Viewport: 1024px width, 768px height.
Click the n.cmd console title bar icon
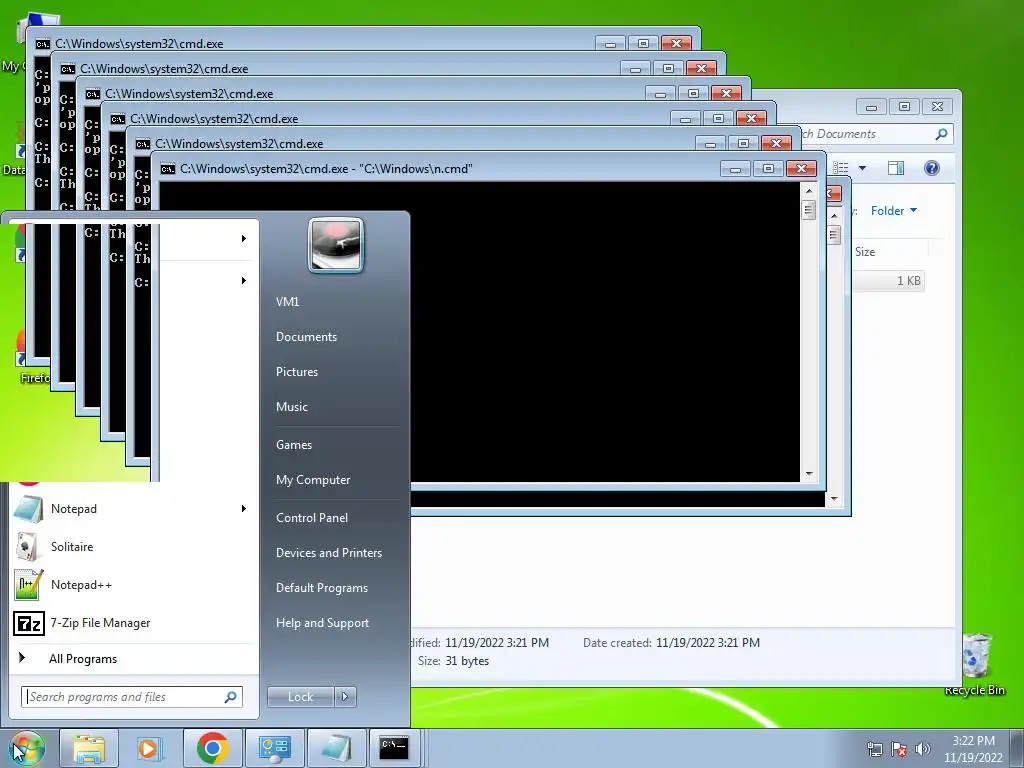tap(168, 169)
